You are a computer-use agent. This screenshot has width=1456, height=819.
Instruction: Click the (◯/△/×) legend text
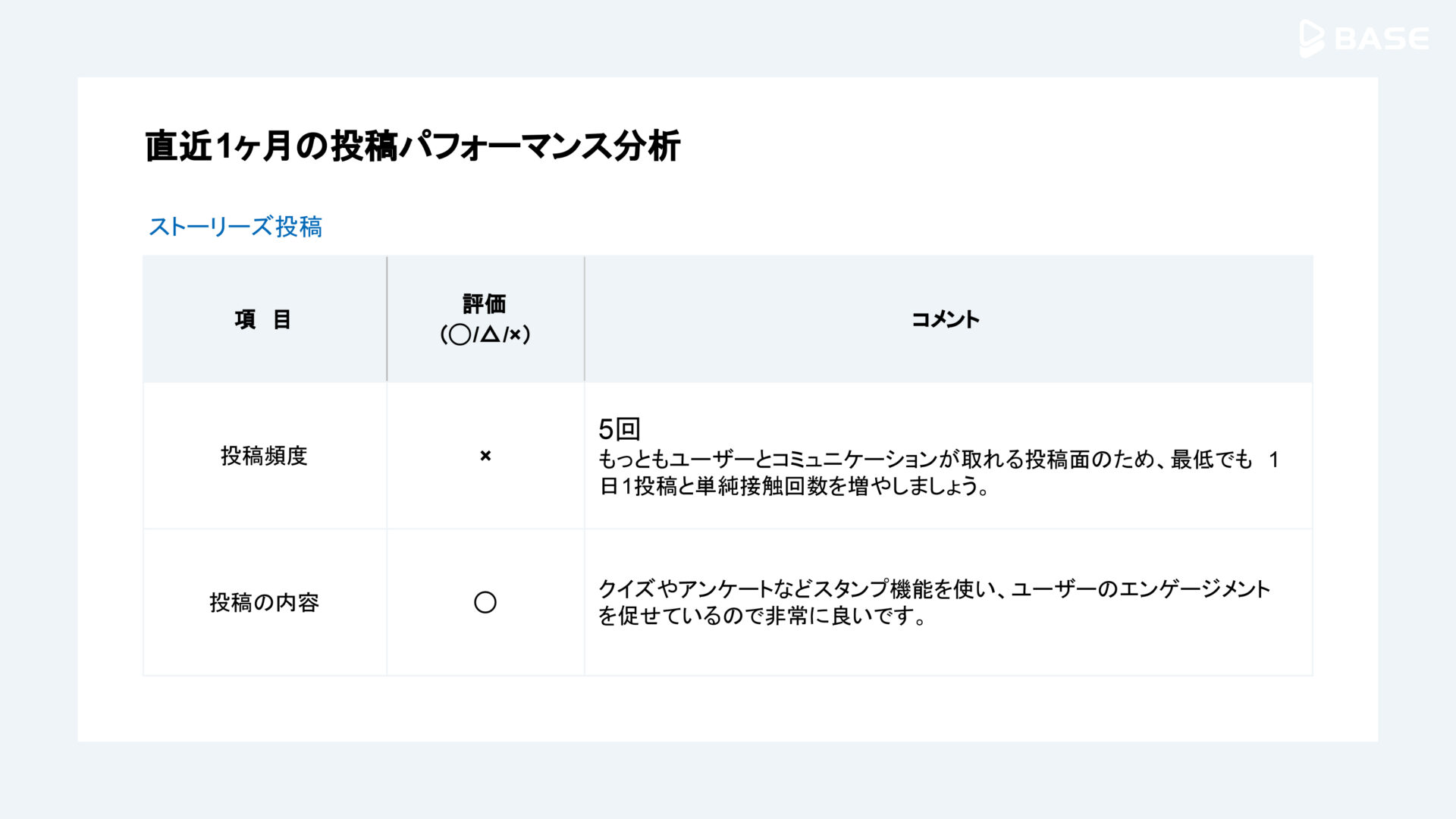[x=485, y=334]
